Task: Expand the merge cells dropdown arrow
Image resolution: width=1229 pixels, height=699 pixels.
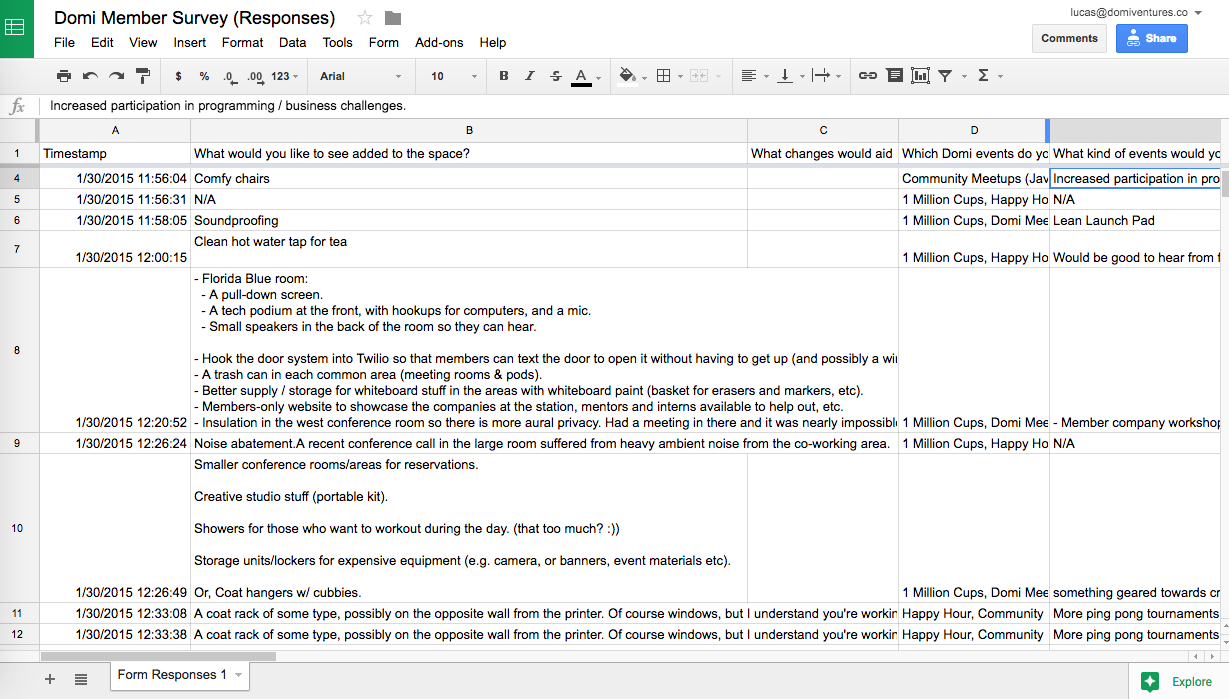Action: coord(717,77)
